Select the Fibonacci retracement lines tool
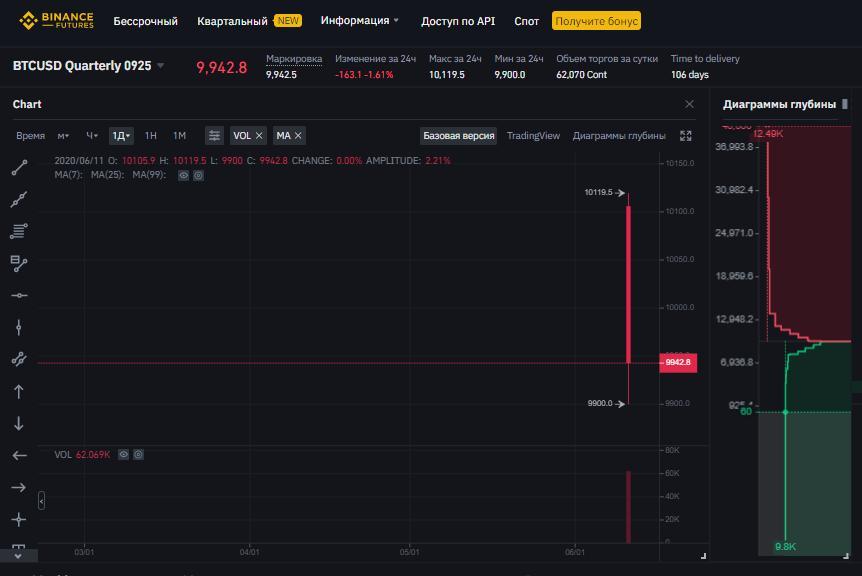 [19, 231]
